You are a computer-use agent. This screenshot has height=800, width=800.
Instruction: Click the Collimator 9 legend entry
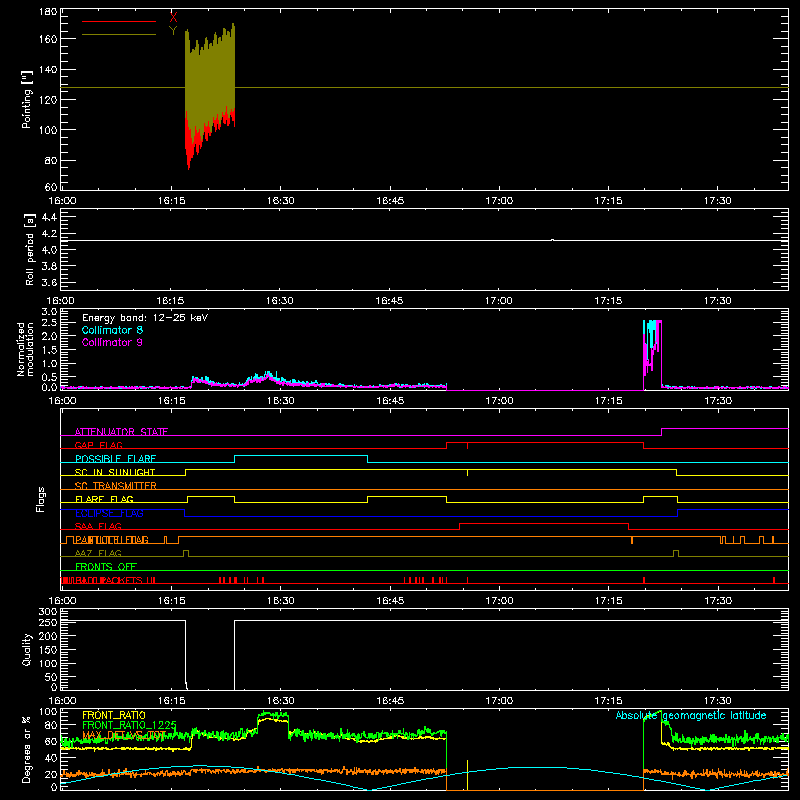(112, 342)
